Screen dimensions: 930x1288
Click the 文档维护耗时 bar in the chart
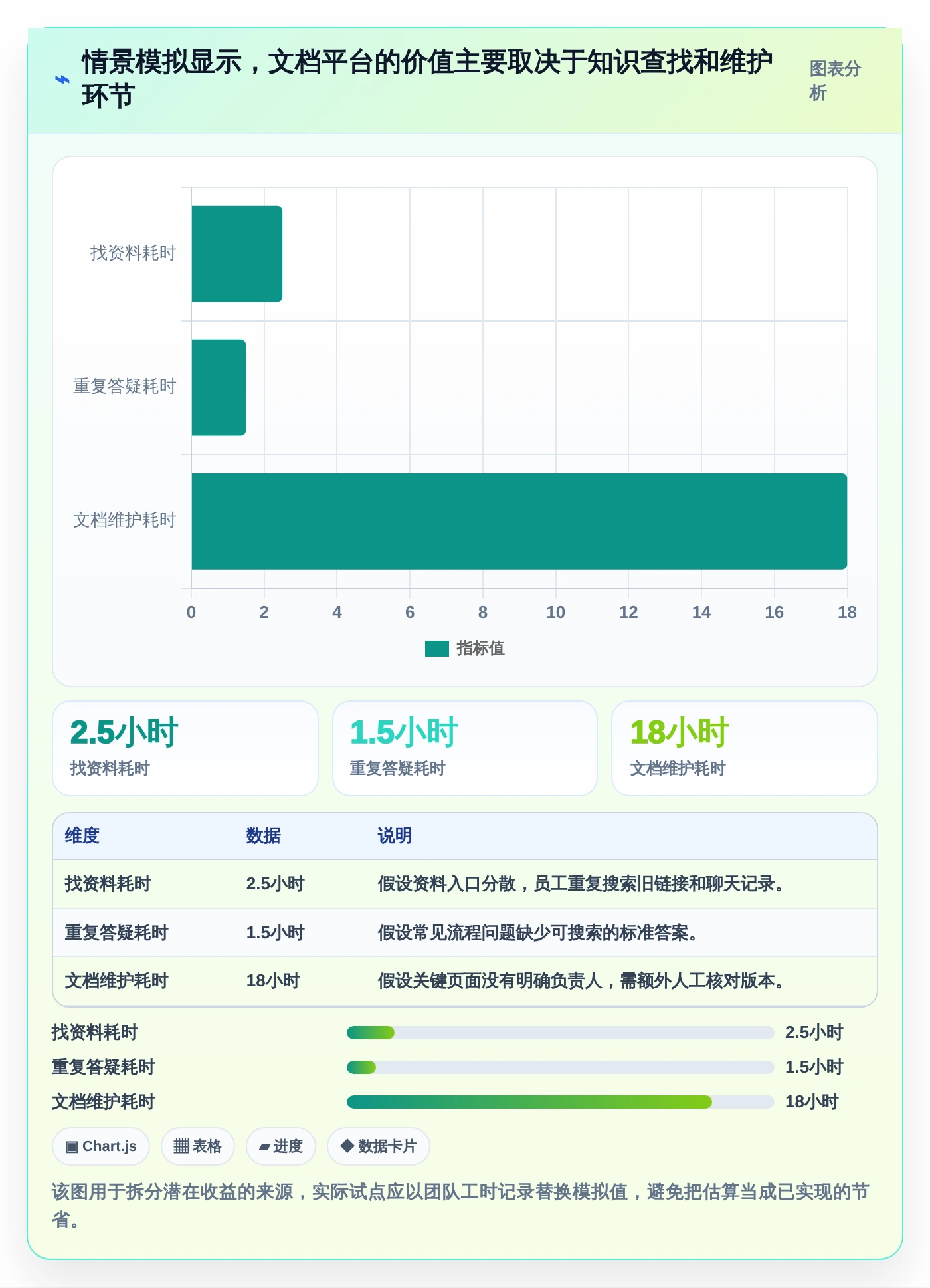pyautogui.click(x=519, y=521)
